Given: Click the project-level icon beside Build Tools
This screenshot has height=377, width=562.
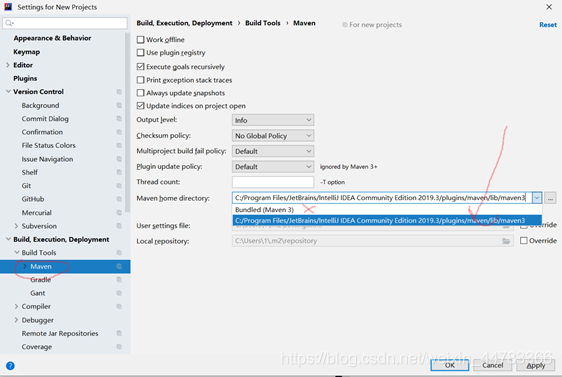Looking at the screenshot, I should 119,253.
